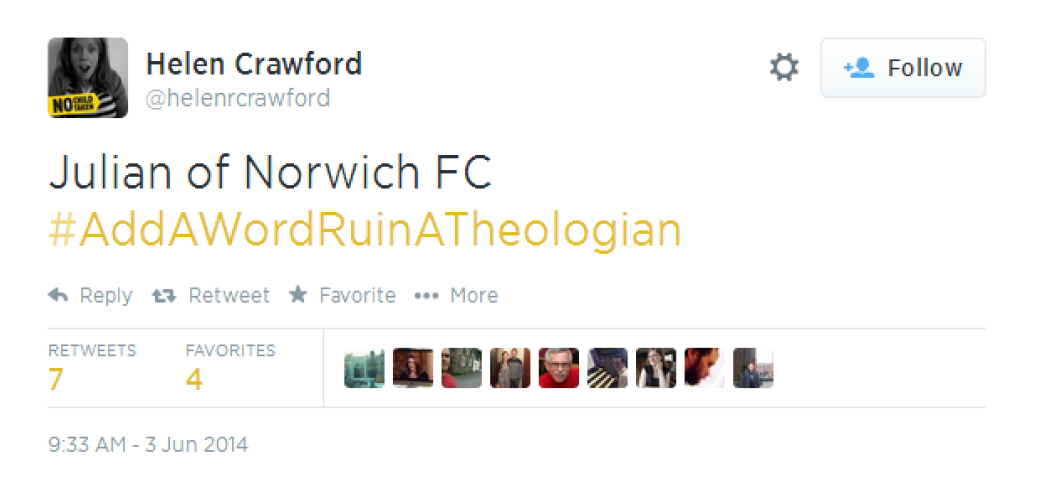Open the 9:33 AM - 3 Jun 2014 timestamp
The image size is (1040, 482).
[149, 444]
